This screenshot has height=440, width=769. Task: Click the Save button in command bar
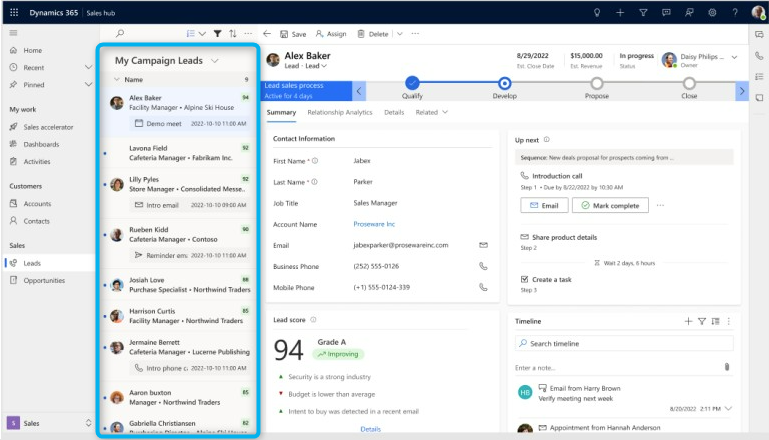[x=293, y=34]
